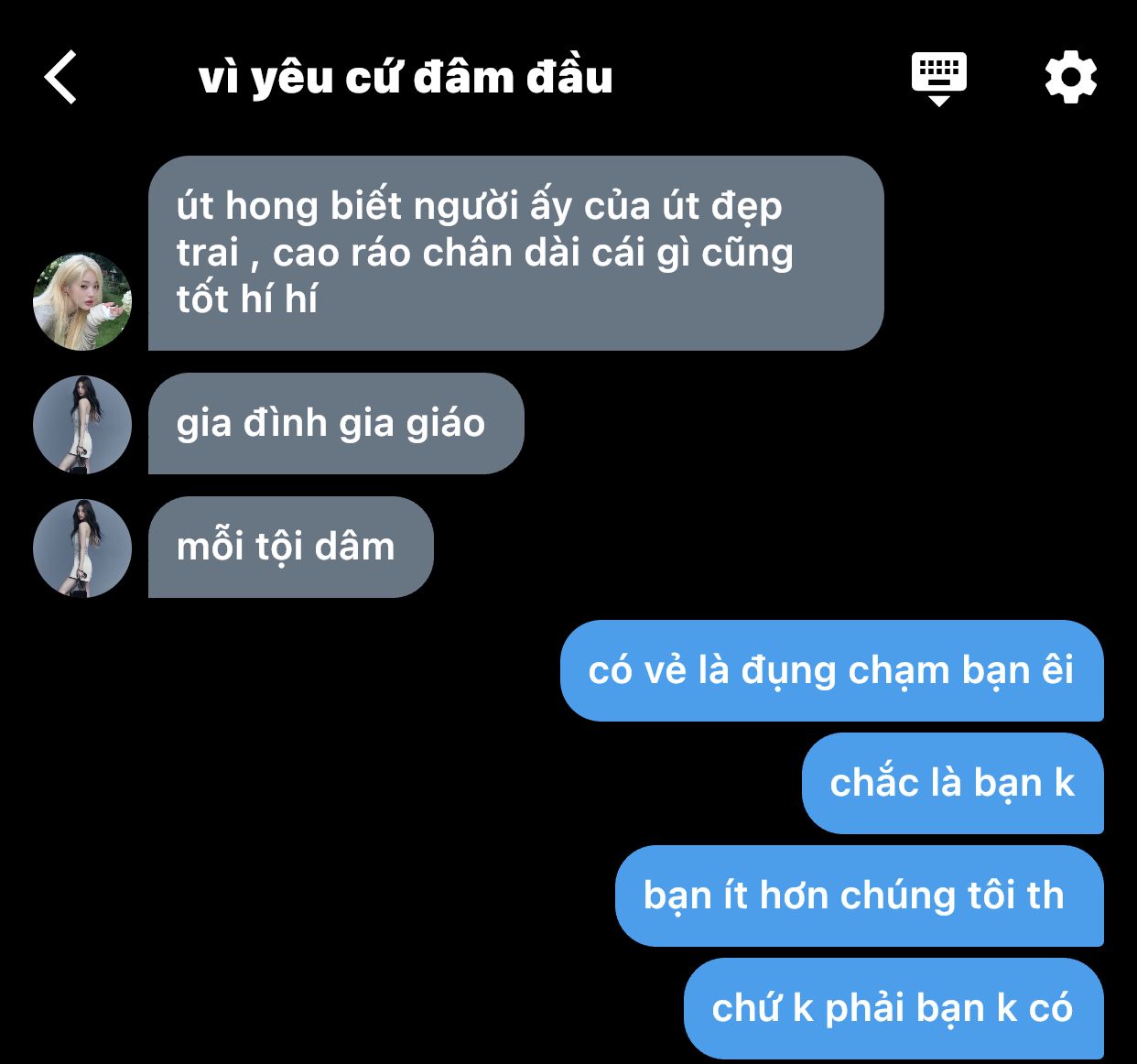Tap sent message 'chứ k phải bạn k có'

tap(893, 1008)
